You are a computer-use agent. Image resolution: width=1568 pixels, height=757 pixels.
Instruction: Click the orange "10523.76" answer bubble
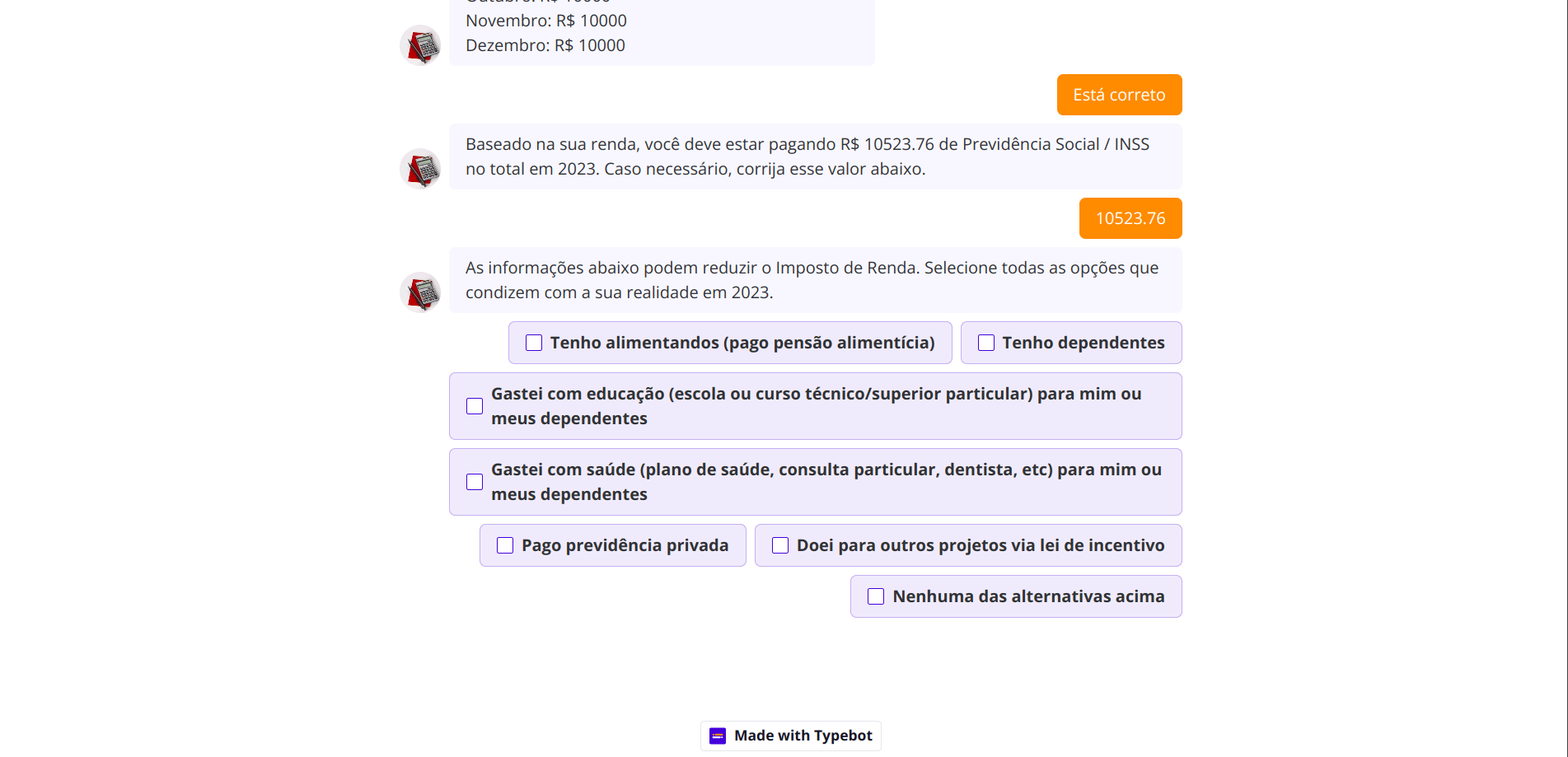pyautogui.click(x=1130, y=218)
